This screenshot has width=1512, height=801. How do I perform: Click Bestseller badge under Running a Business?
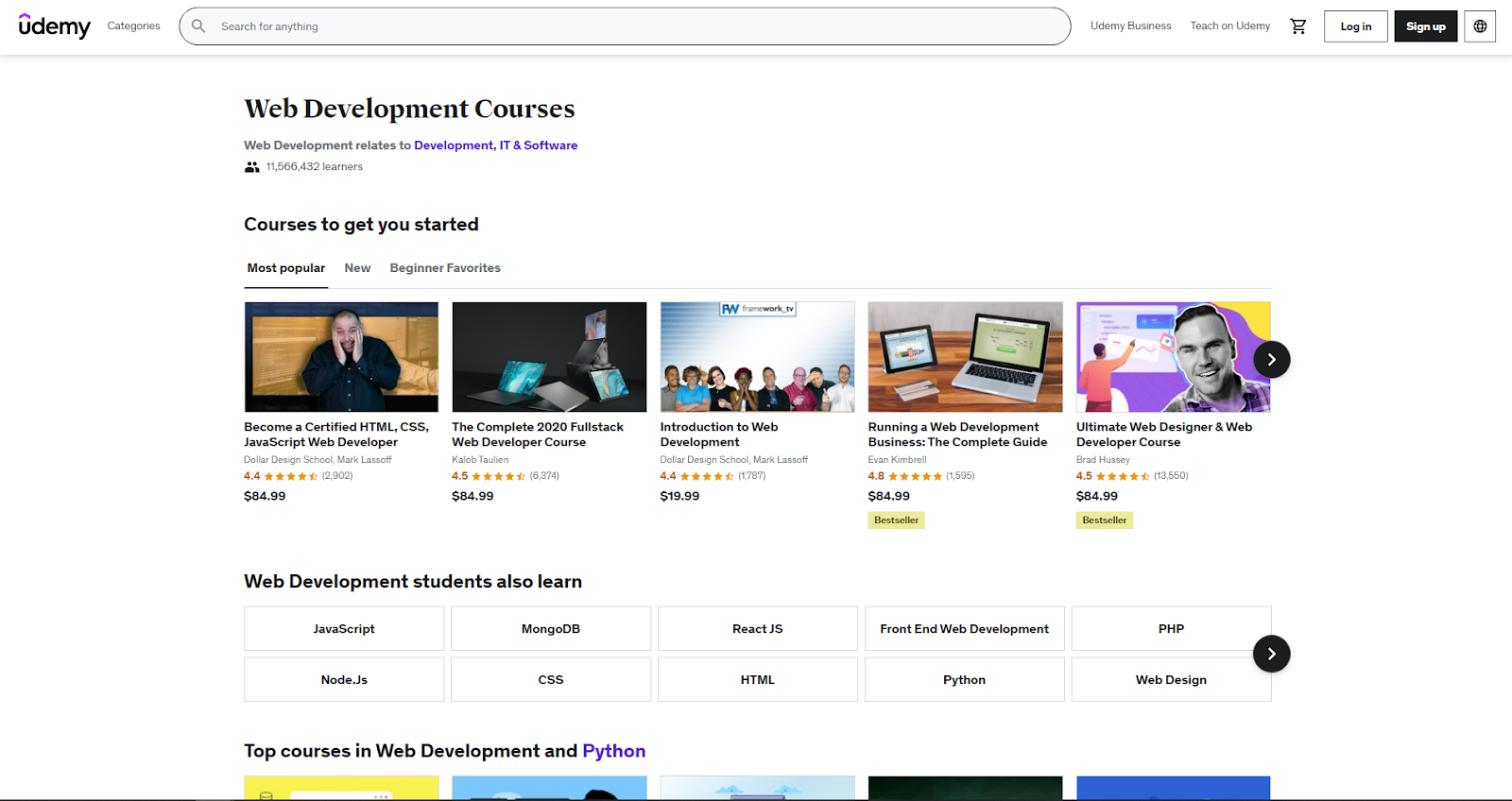pos(897,520)
